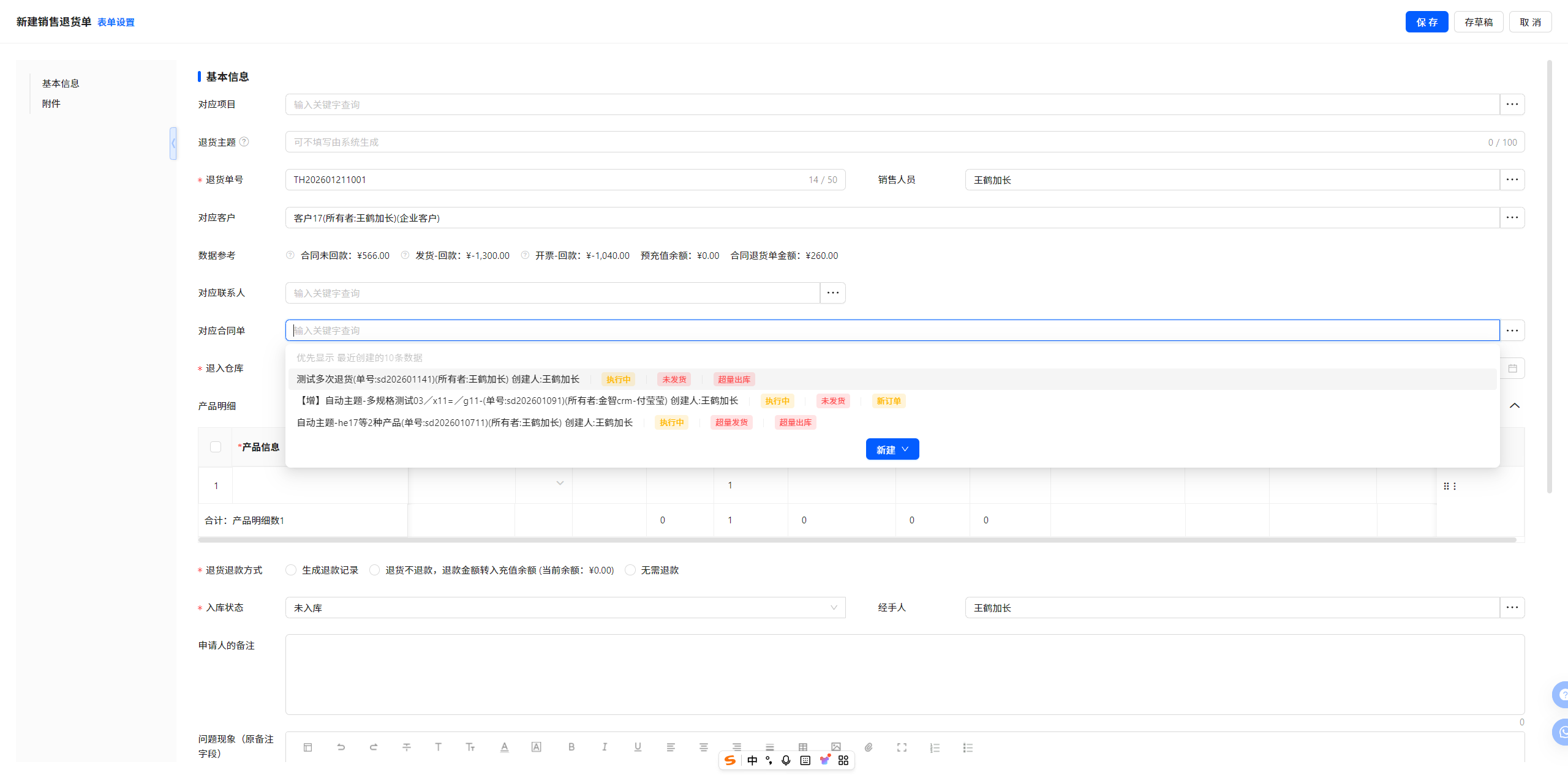Click the font color icon
1568x778 pixels.
click(x=504, y=747)
